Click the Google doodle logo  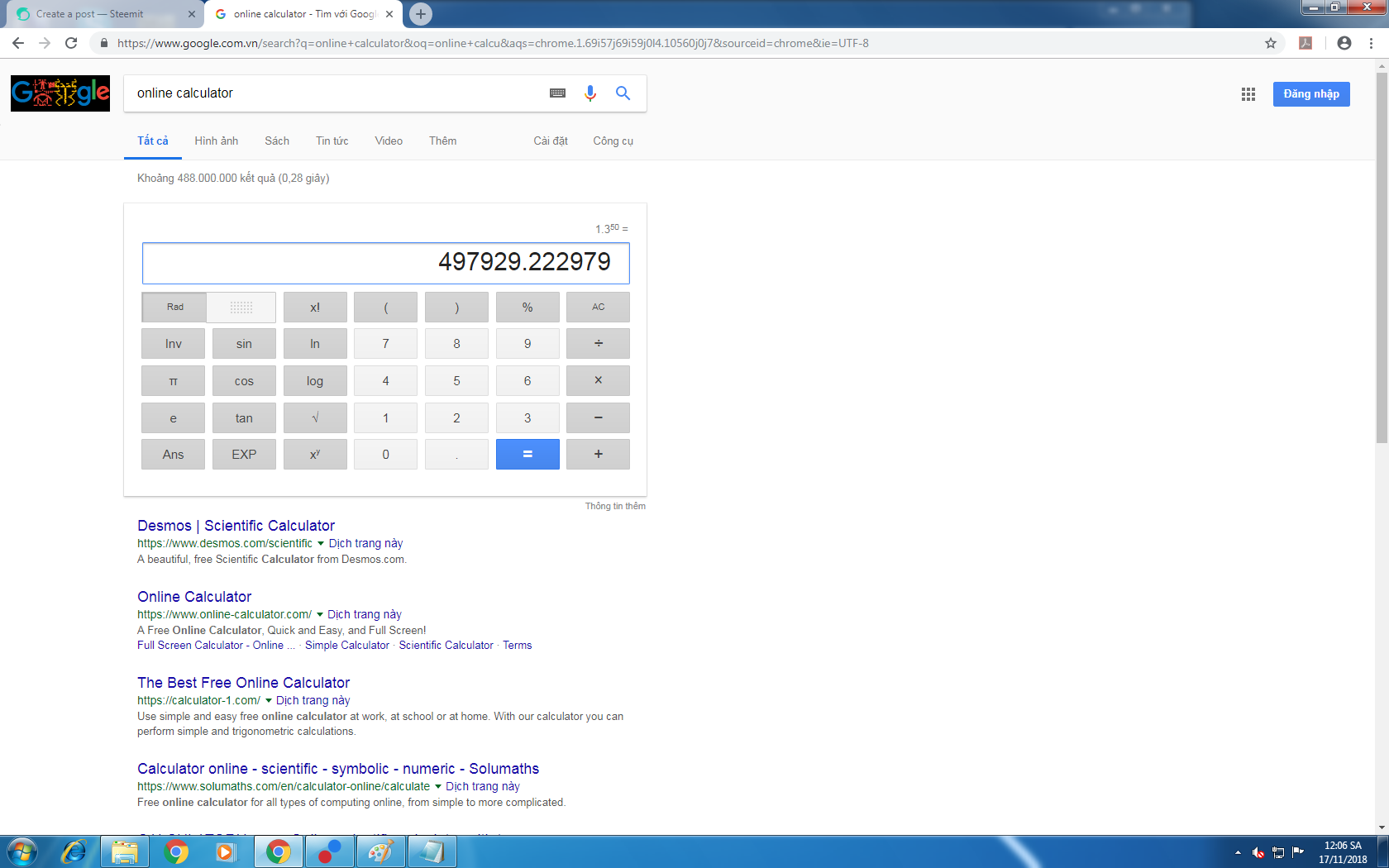pyautogui.click(x=60, y=93)
